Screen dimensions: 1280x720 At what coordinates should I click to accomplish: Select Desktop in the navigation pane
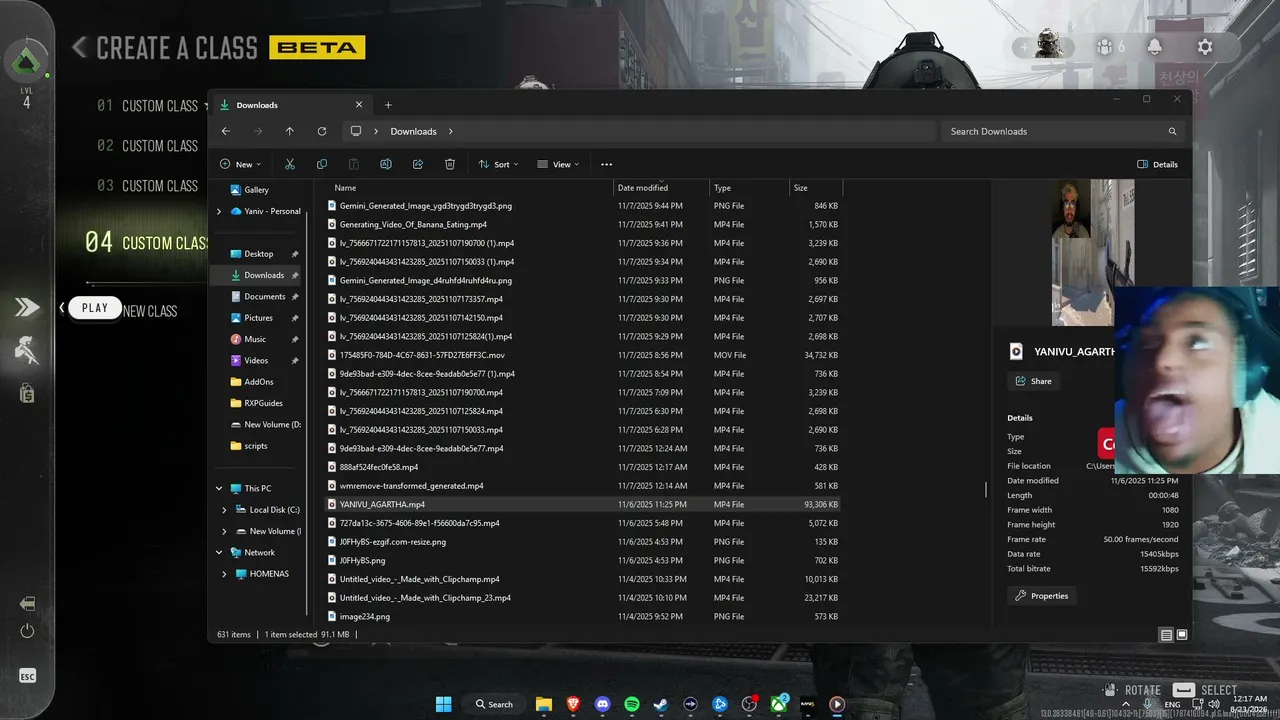[x=259, y=254]
